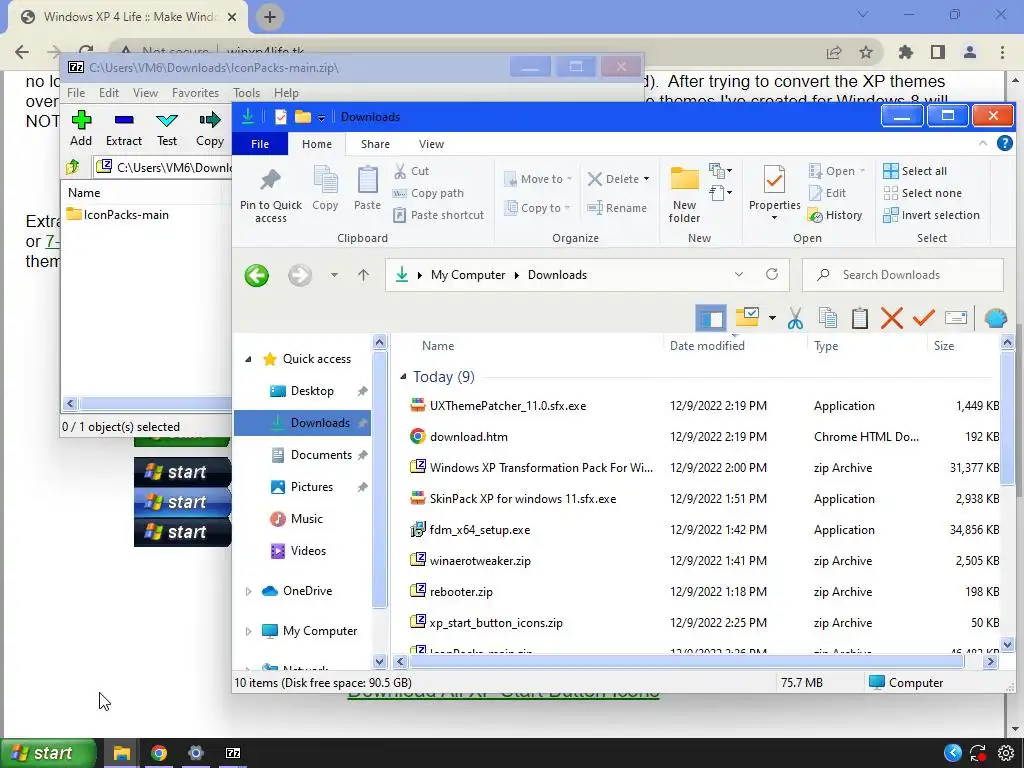The width and height of the screenshot is (1024, 768).
Task: Click Paste shortcut in the ribbon
Action: [438, 215]
